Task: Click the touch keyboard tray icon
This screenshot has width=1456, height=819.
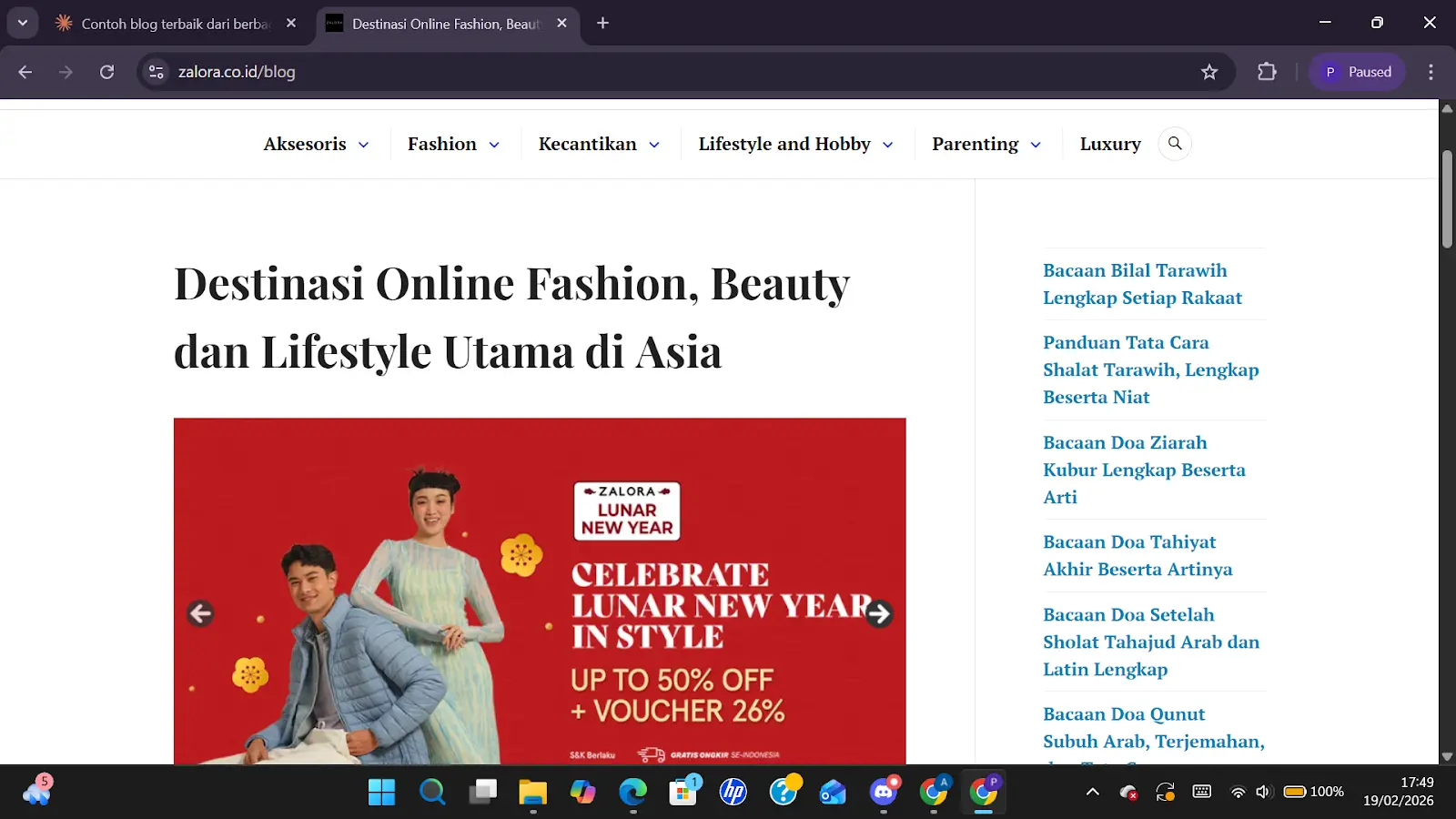Action: (x=1202, y=792)
